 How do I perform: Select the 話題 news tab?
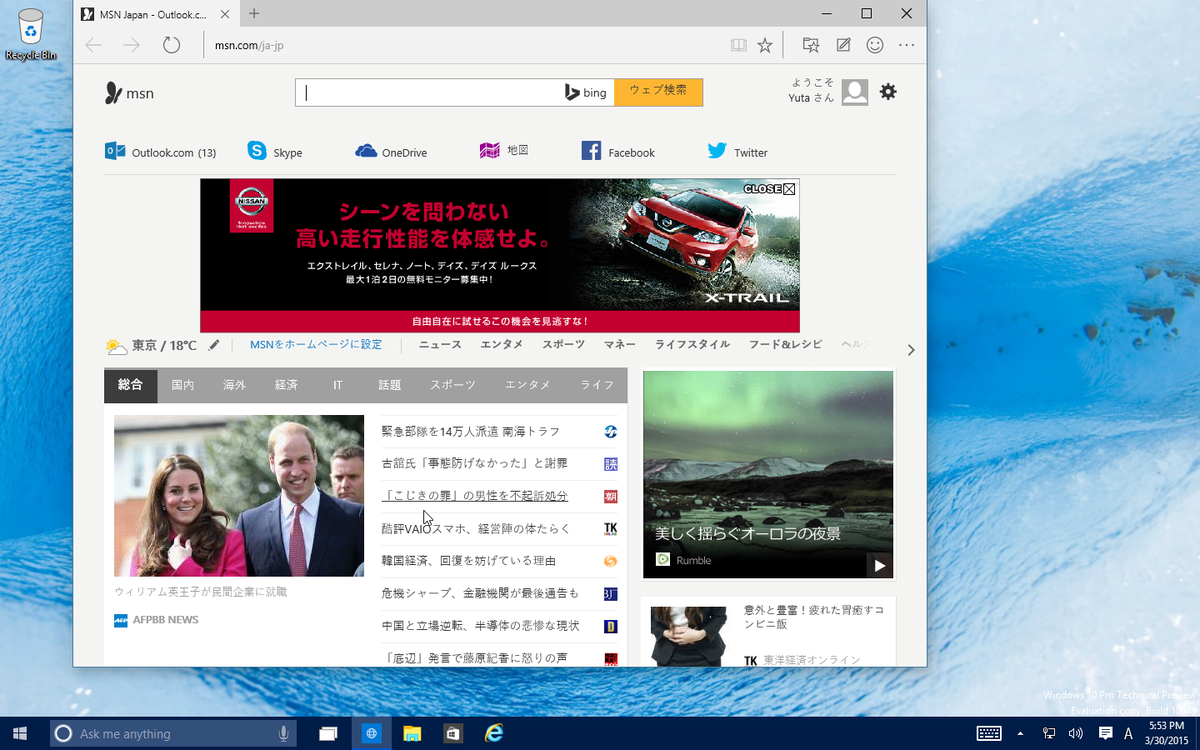tap(390, 385)
